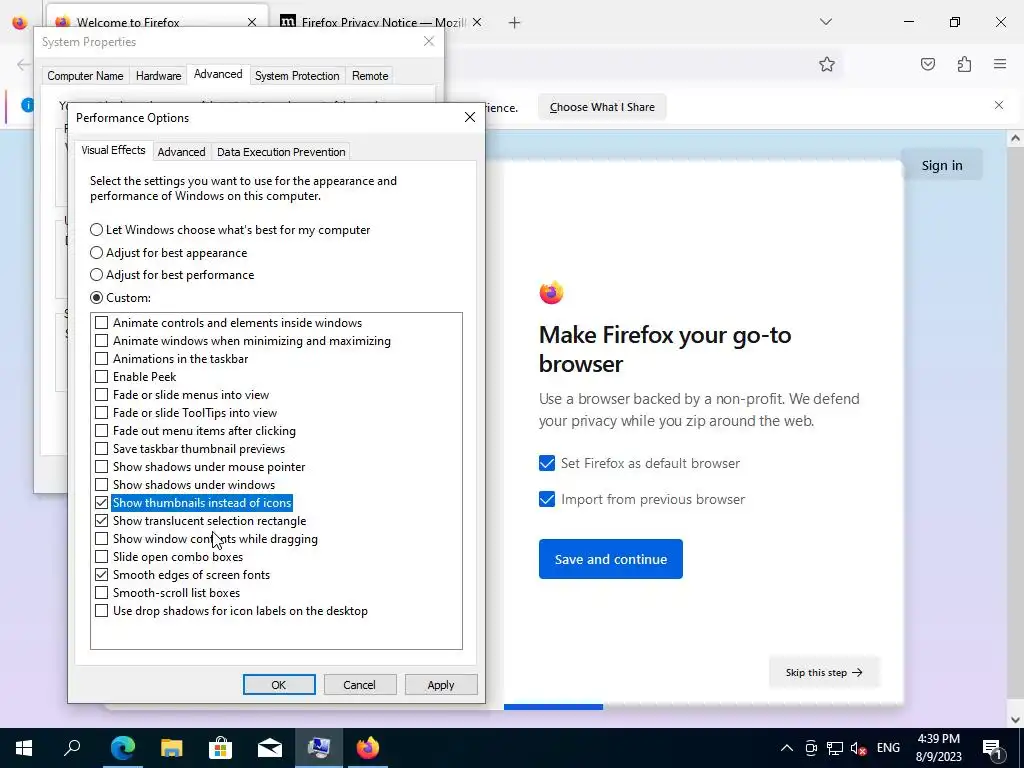Image resolution: width=1024 pixels, height=768 pixels.
Task: Open the Mail app from the taskbar
Action: click(x=269, y=748)
